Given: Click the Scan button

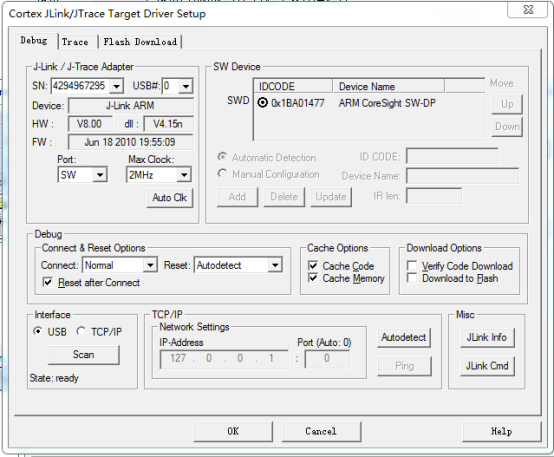Looking at the screenshot, I should pyautogui.click(x=84, y=355).
